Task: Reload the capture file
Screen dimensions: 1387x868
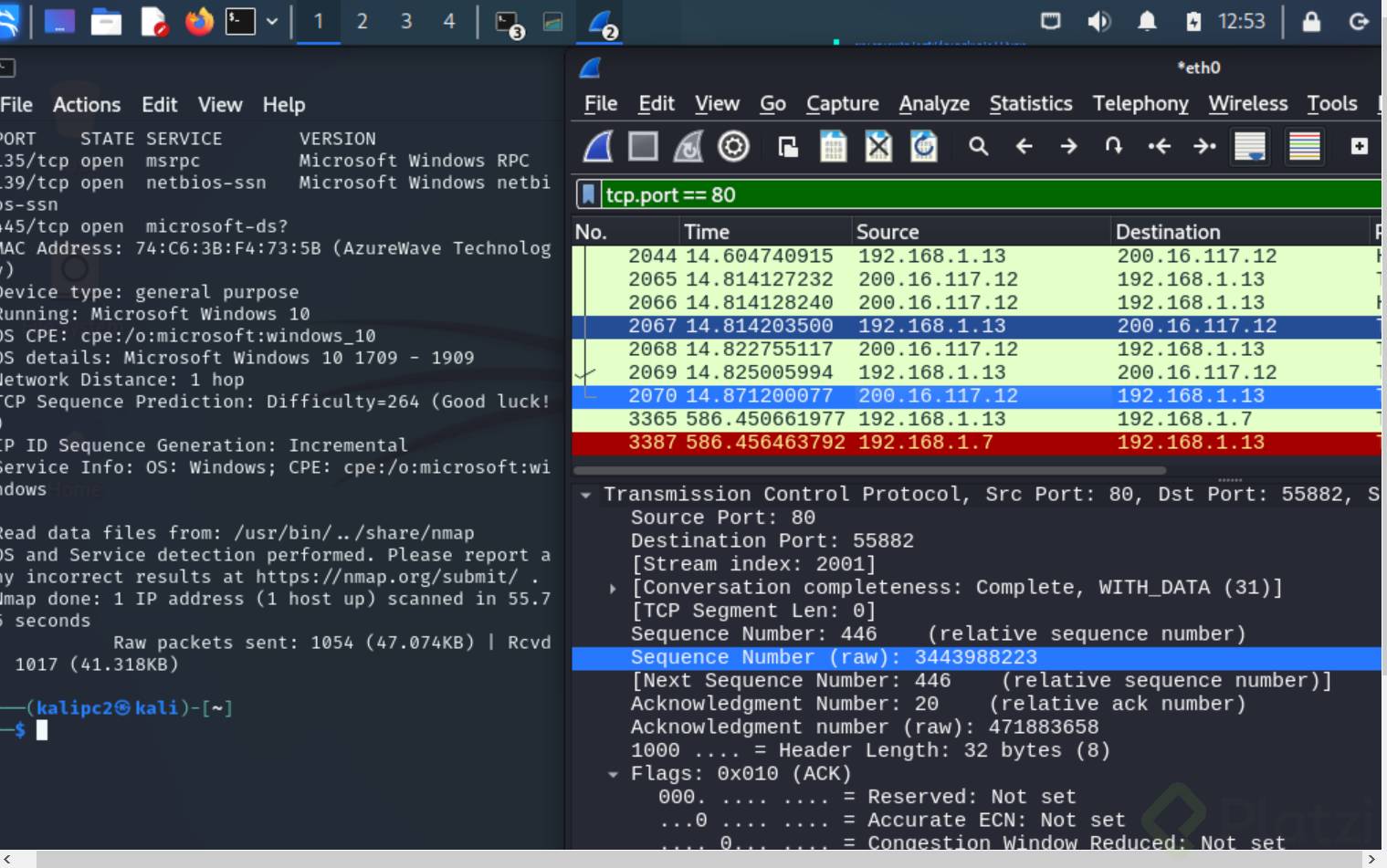Action: [x=923, y=146]
